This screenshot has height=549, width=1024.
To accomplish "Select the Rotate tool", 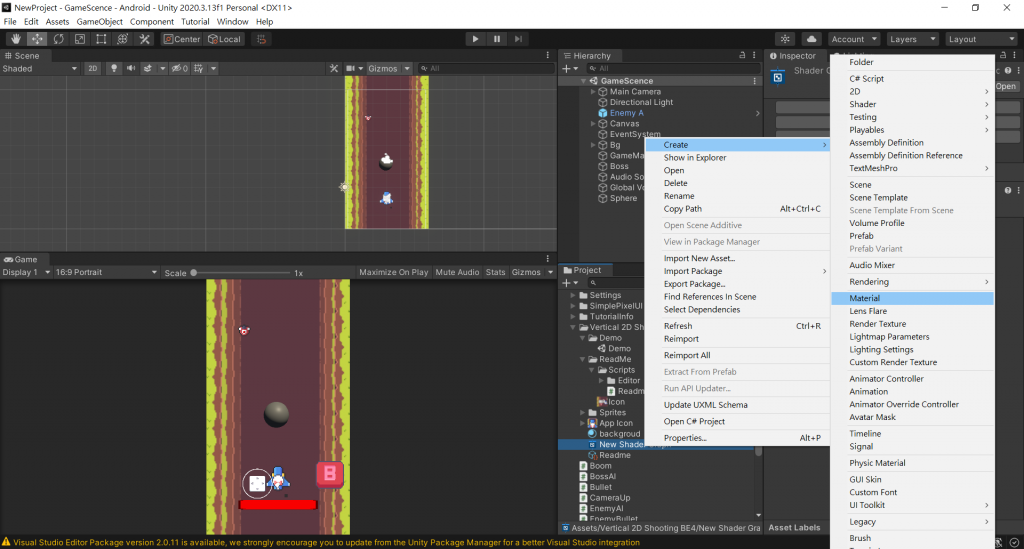I will click(x=59, y=39).
